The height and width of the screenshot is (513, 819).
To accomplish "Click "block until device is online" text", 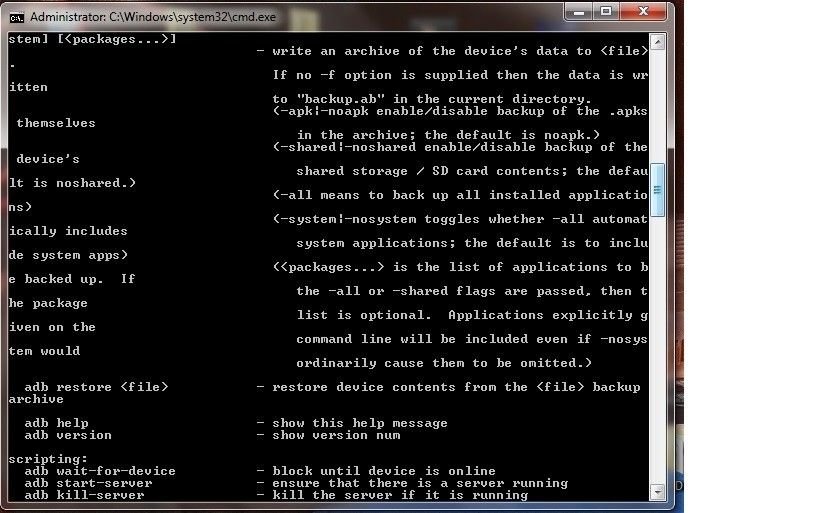I will (384, 471).
